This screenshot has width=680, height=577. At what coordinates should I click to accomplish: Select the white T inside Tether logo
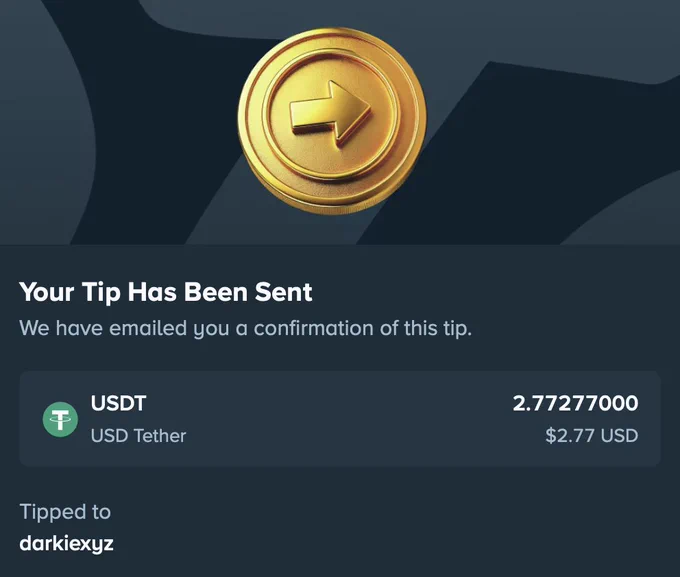pos(60,420)
